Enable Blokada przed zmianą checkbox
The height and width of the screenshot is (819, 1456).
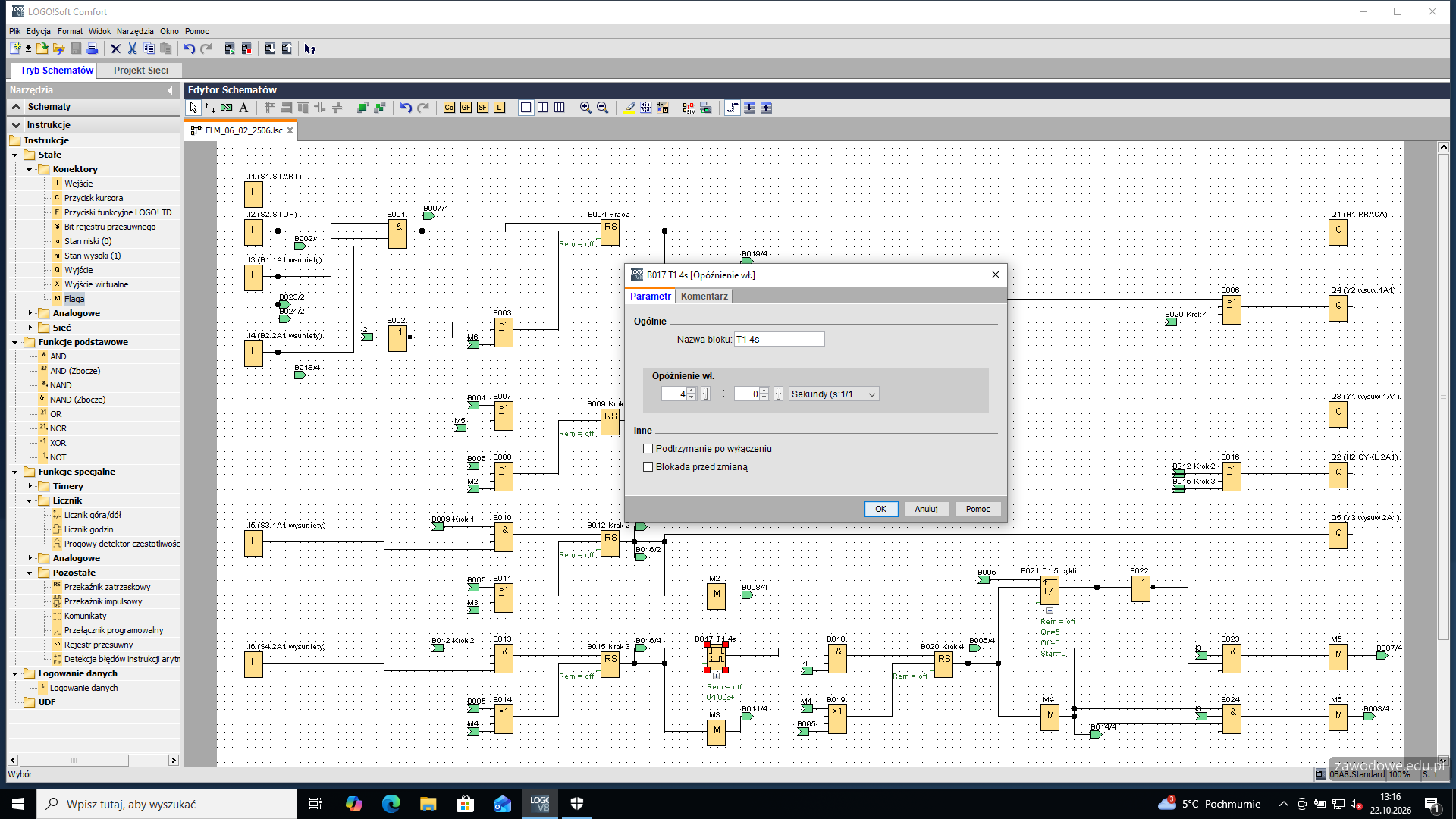pyautogui.click(x=648, y=467)
